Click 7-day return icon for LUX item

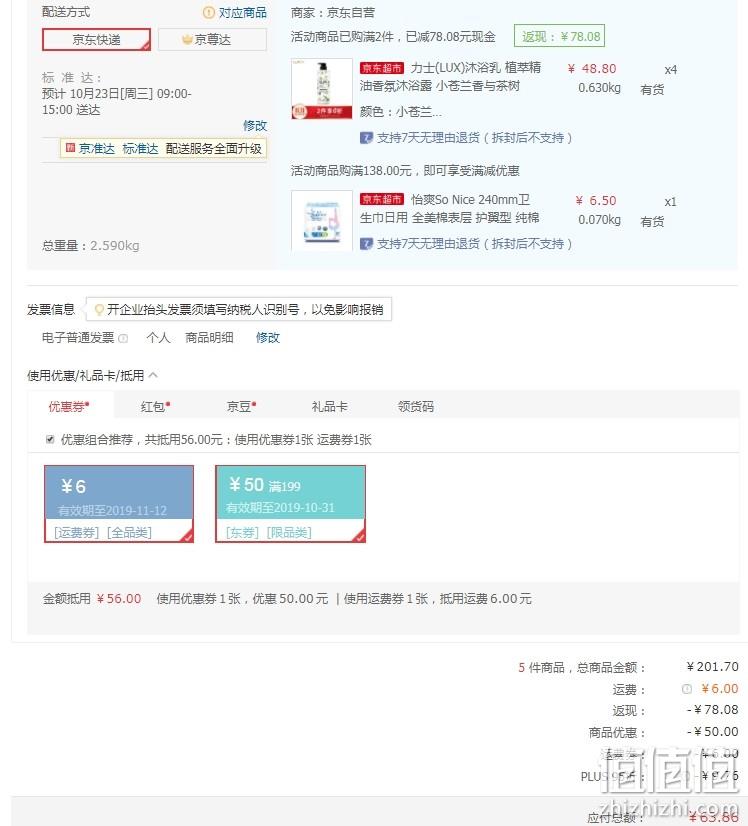[366, 138]
